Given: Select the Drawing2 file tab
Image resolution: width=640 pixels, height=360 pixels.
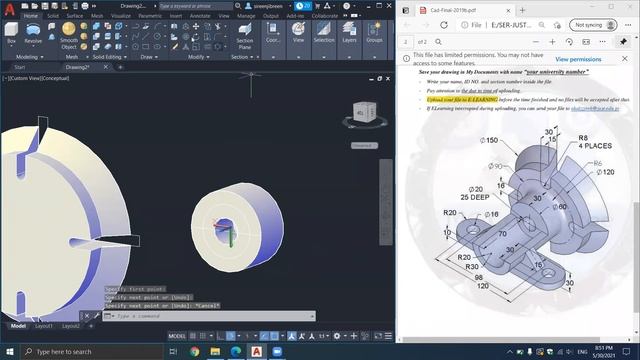Looking at the screenshot, I should 78,67.
